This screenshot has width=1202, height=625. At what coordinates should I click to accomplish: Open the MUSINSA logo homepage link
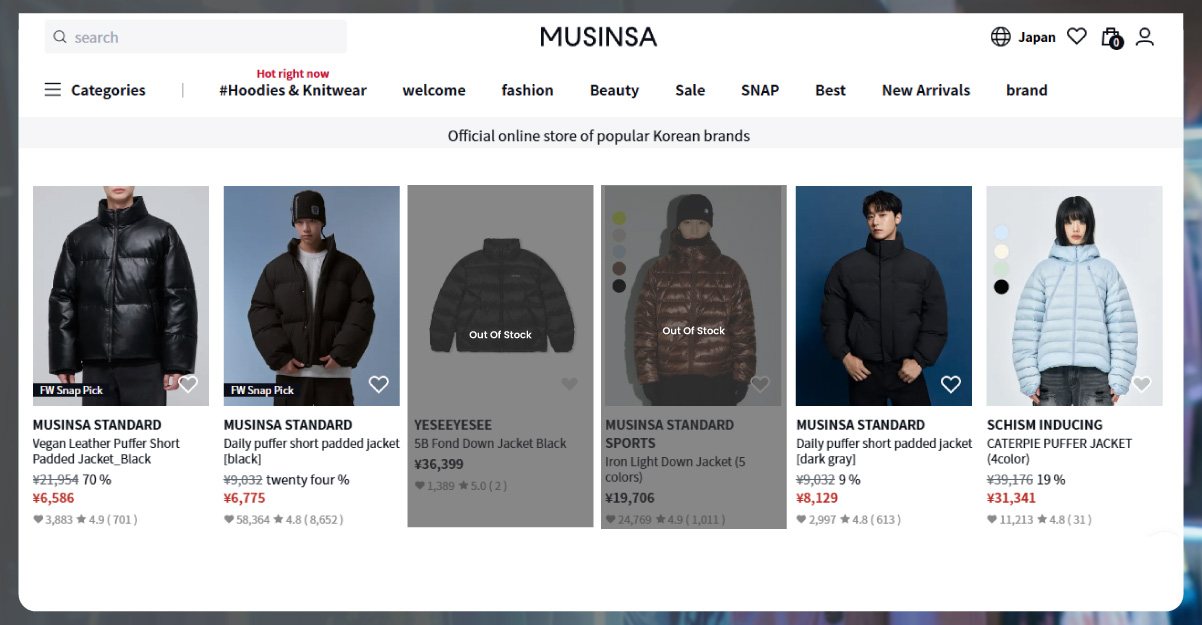tap(598, 37)
